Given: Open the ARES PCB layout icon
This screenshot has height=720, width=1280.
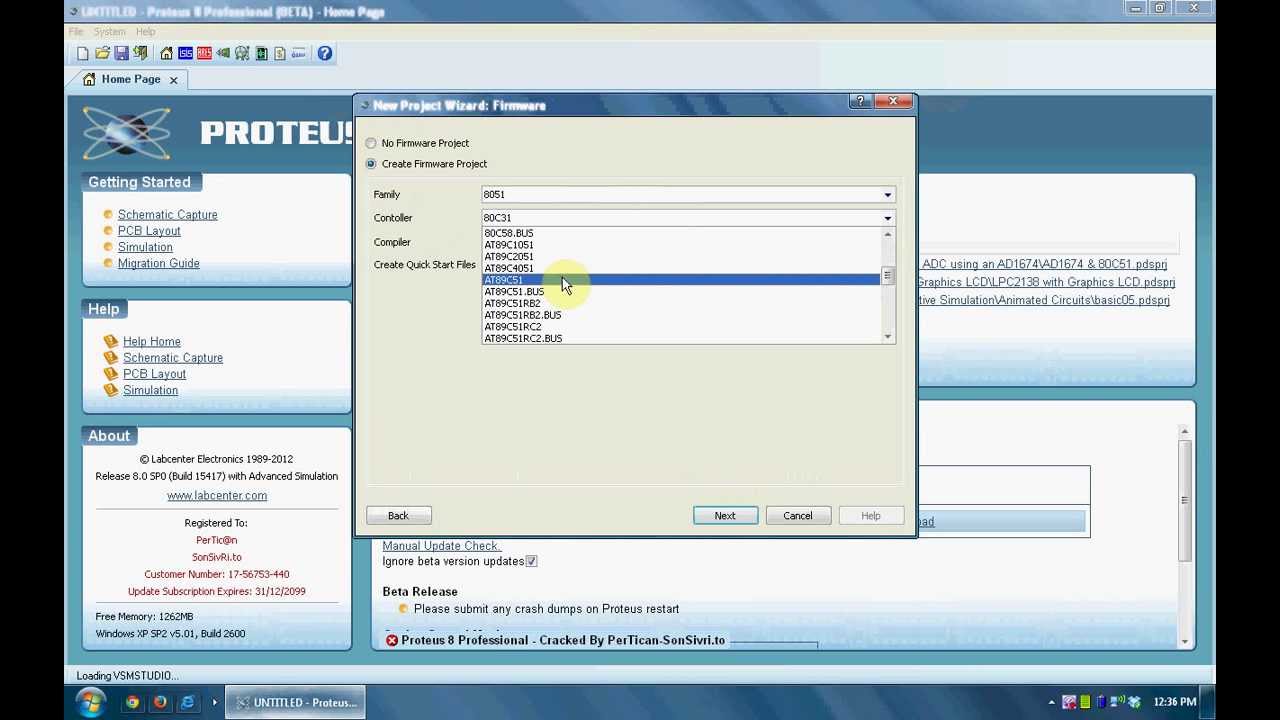Looking at the screenshot, I should click(204, 53).
